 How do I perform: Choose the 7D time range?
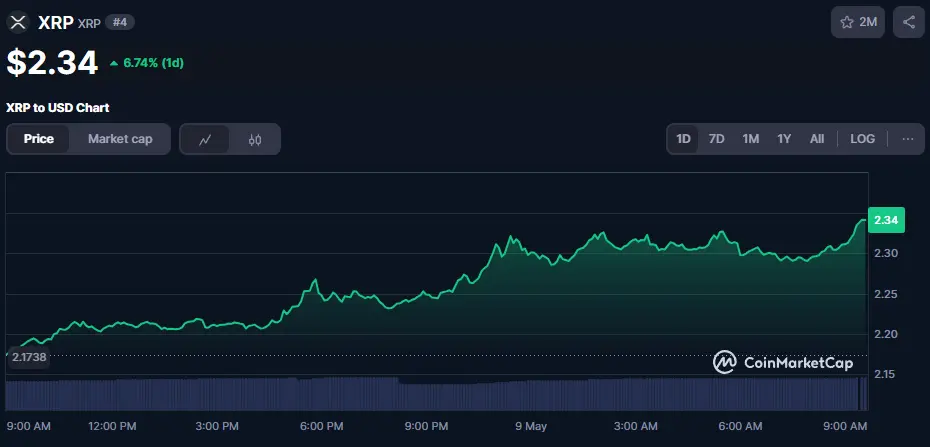[716, 139]
